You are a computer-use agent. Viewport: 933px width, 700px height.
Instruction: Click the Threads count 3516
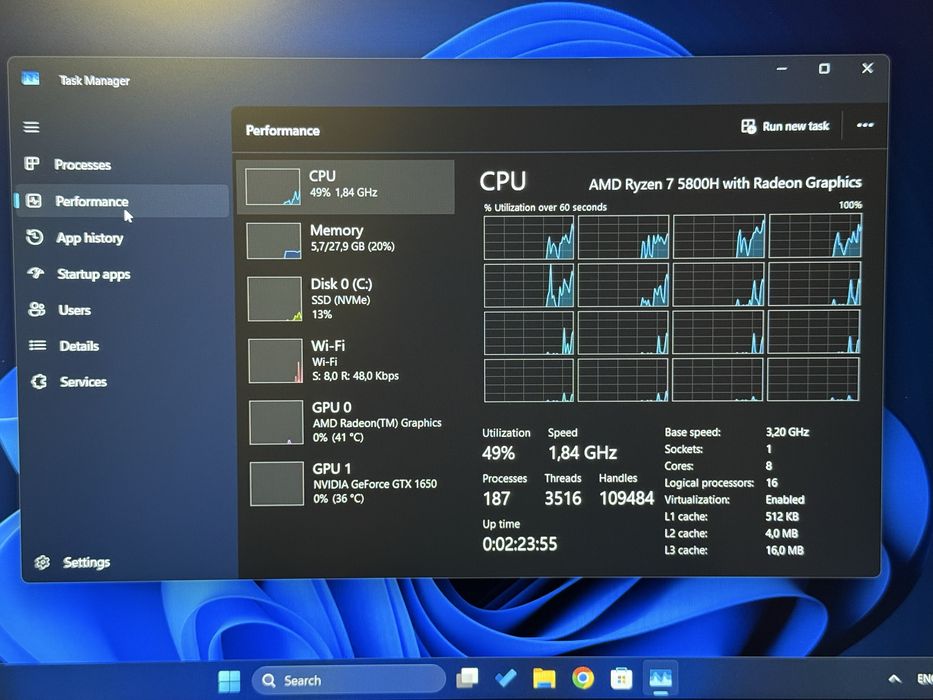coord(563,498)
